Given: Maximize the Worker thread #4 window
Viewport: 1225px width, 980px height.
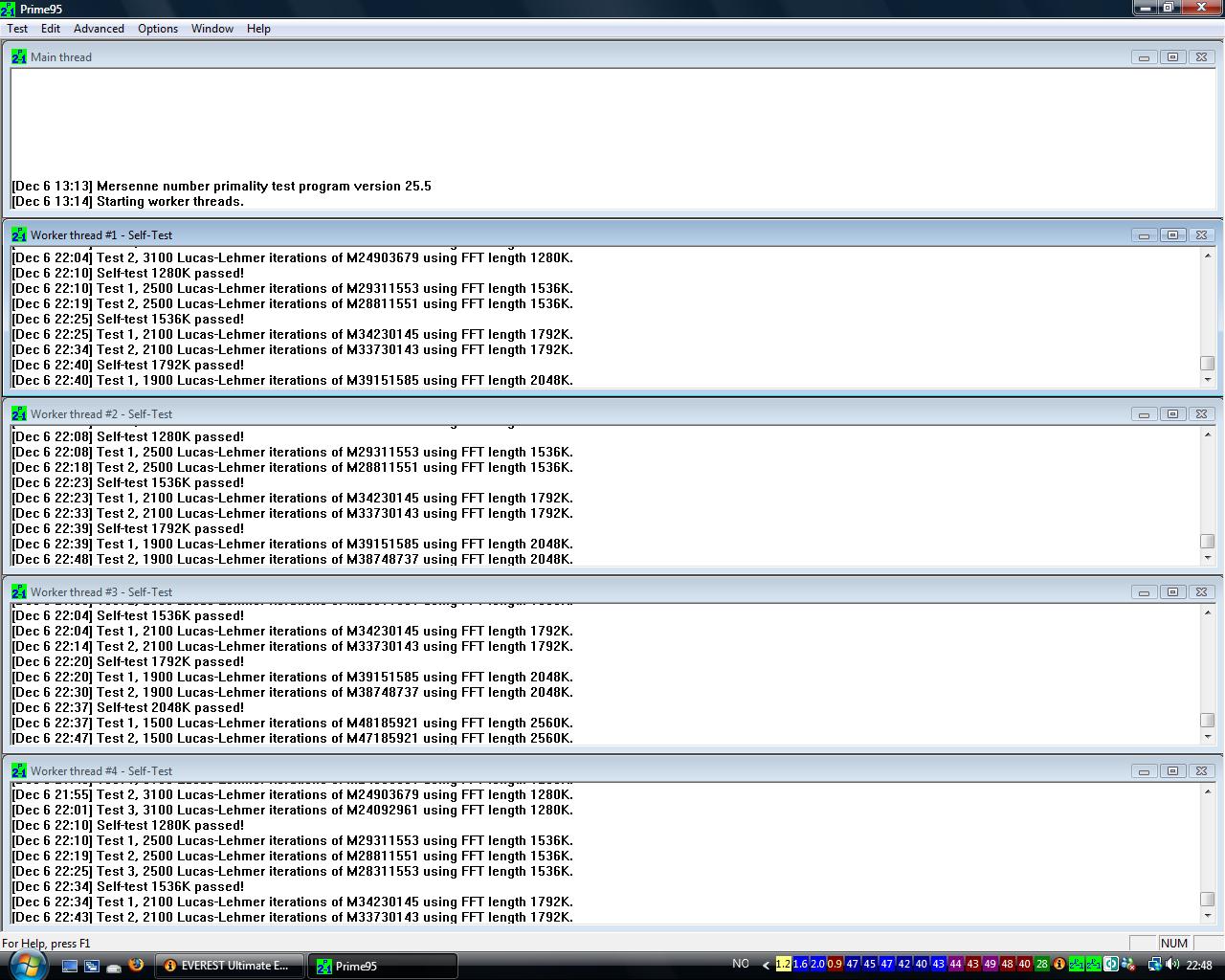Looking at the screenshot, I should (x=1172, y=771).
